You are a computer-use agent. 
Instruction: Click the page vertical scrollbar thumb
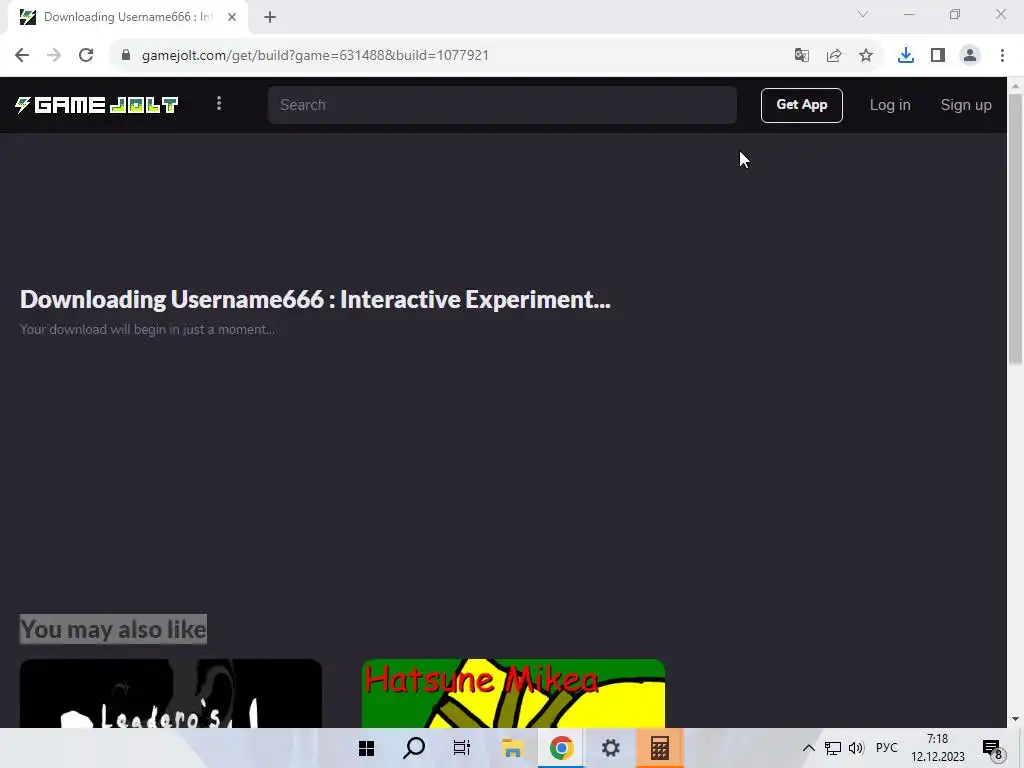tap(1015, 229)
